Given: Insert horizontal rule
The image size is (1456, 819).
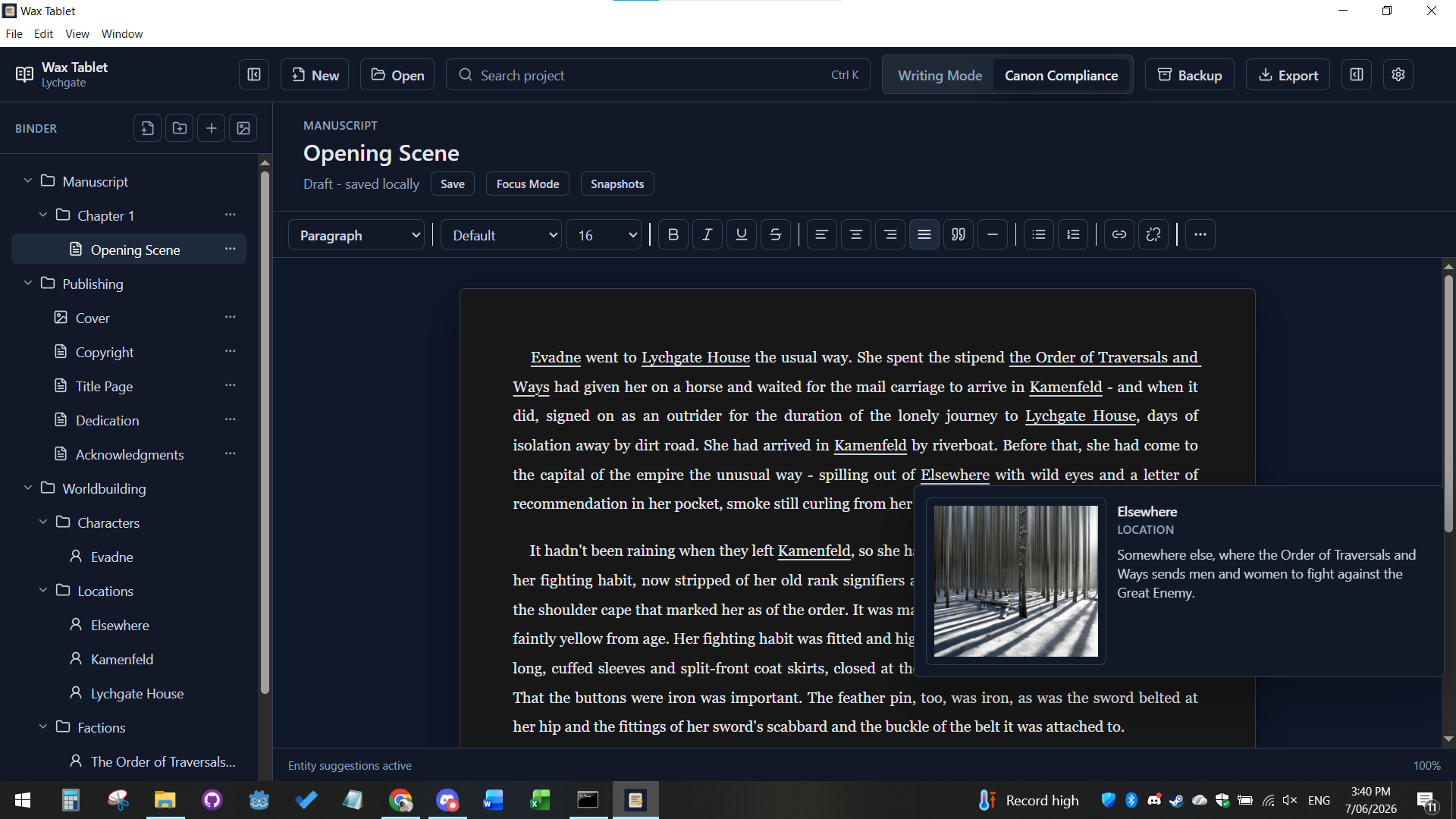Looking at the screenshot, I should [993, 234].
